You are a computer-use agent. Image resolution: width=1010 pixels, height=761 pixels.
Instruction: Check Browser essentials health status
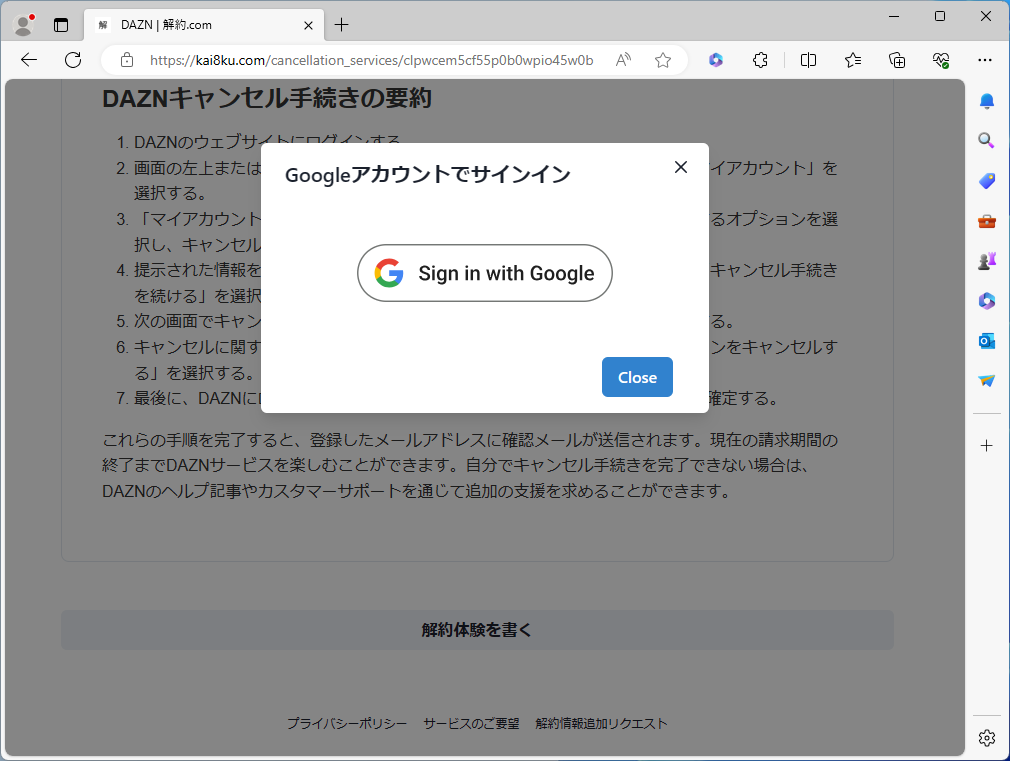(x=941, y=60)
